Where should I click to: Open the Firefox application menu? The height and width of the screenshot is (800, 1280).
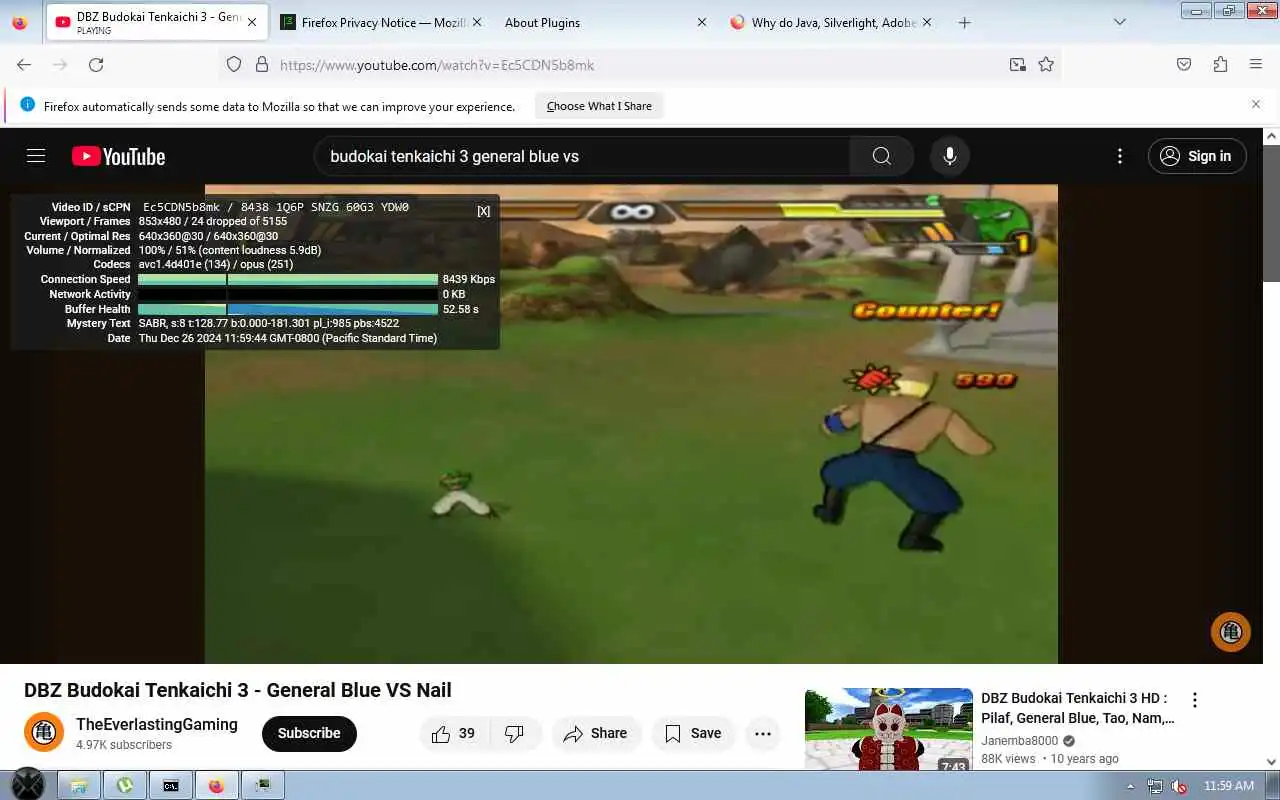click(x=1256, y=64)
